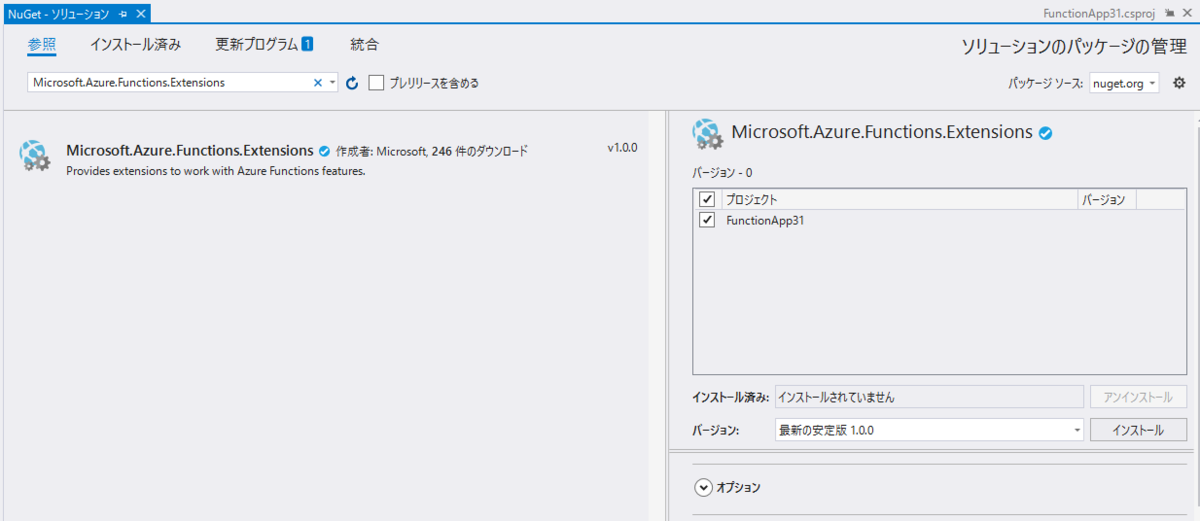Click the update count badge 1
1200x521 pixels.
[x=307, y=44]
